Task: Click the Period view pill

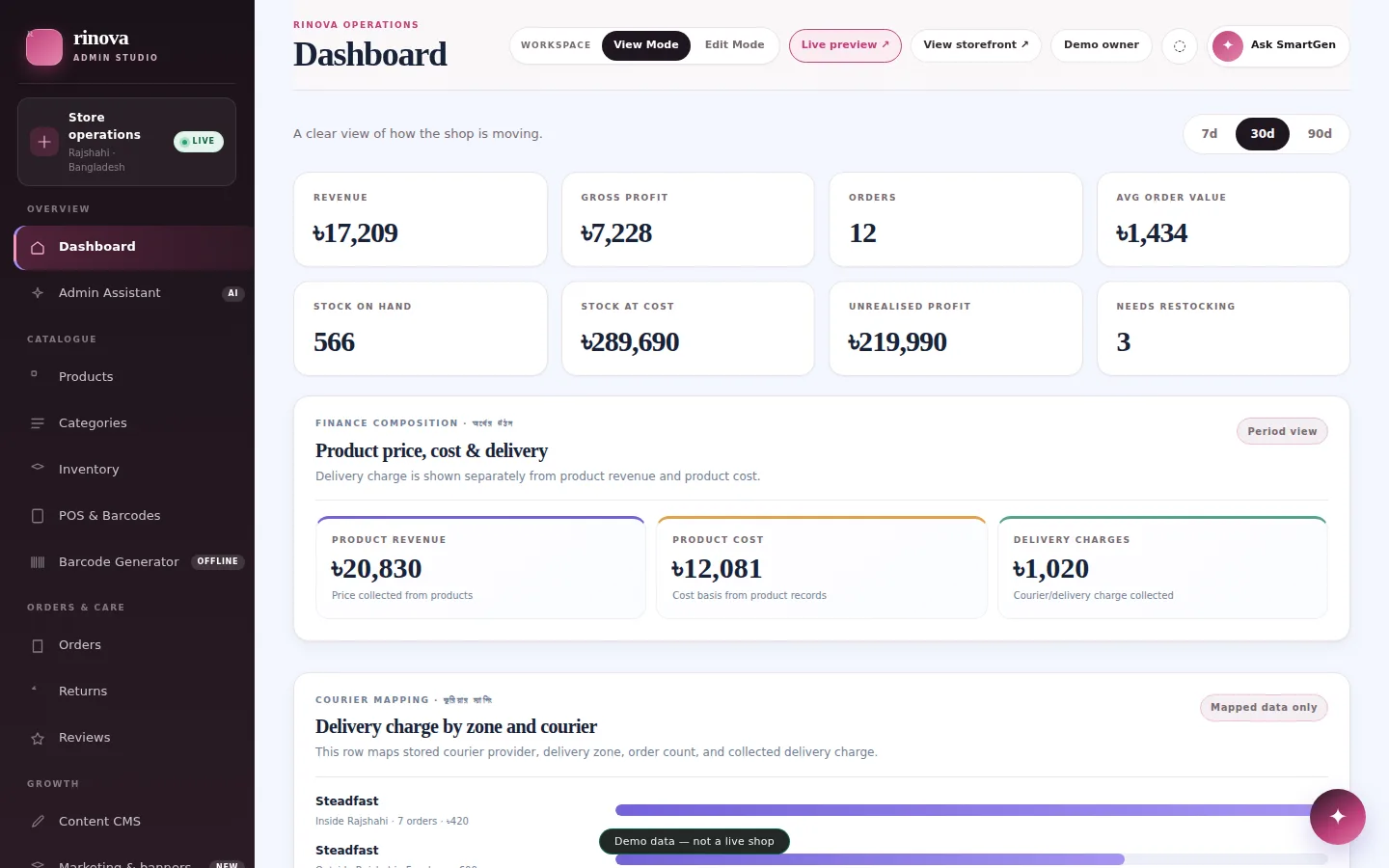Action: coord(1282,432)
